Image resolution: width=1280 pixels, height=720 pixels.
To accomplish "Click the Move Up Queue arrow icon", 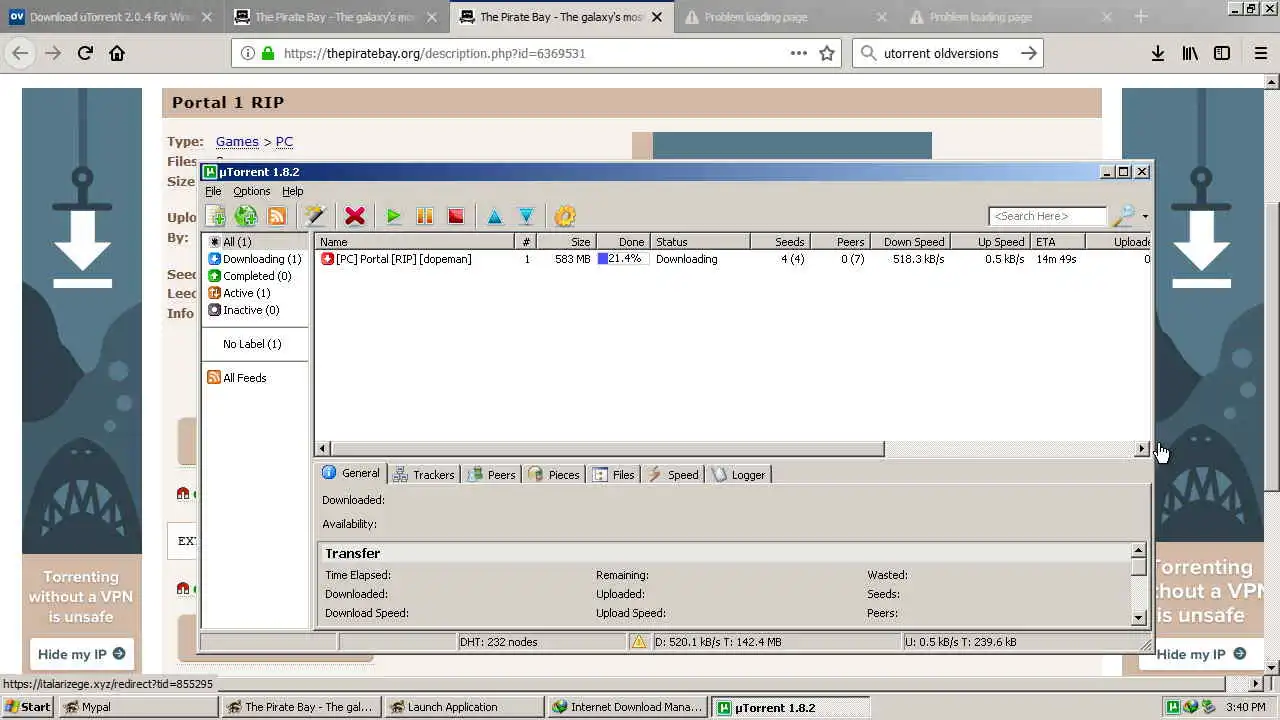I will pos(494,216).
